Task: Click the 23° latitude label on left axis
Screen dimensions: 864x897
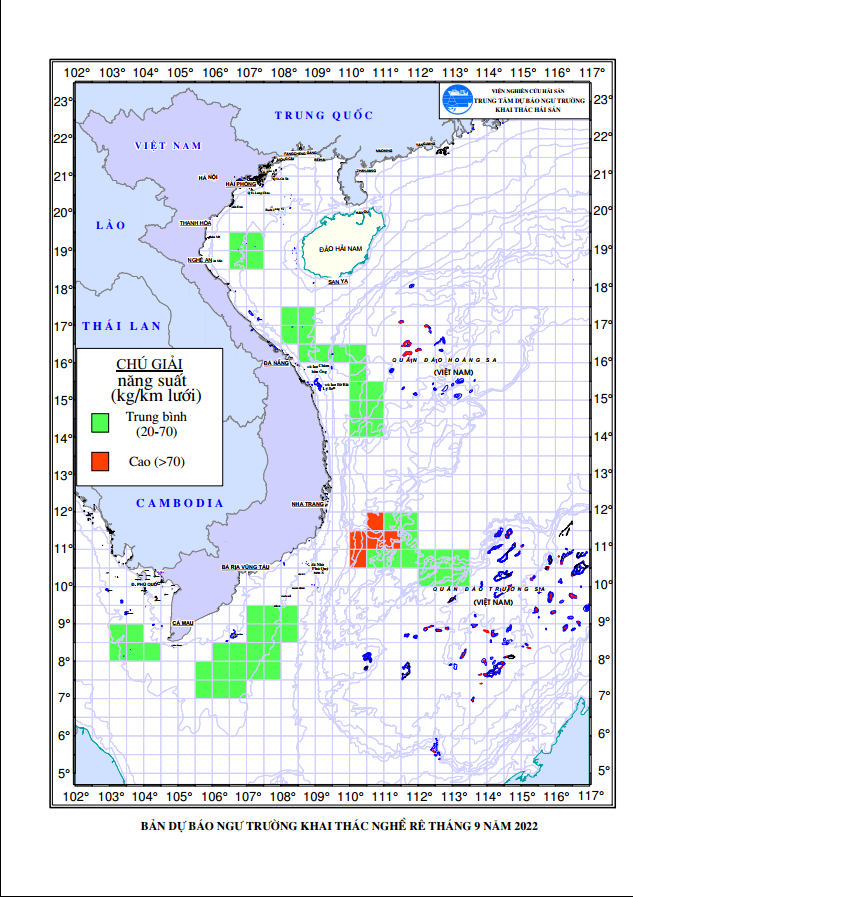Action: (63, 101)
